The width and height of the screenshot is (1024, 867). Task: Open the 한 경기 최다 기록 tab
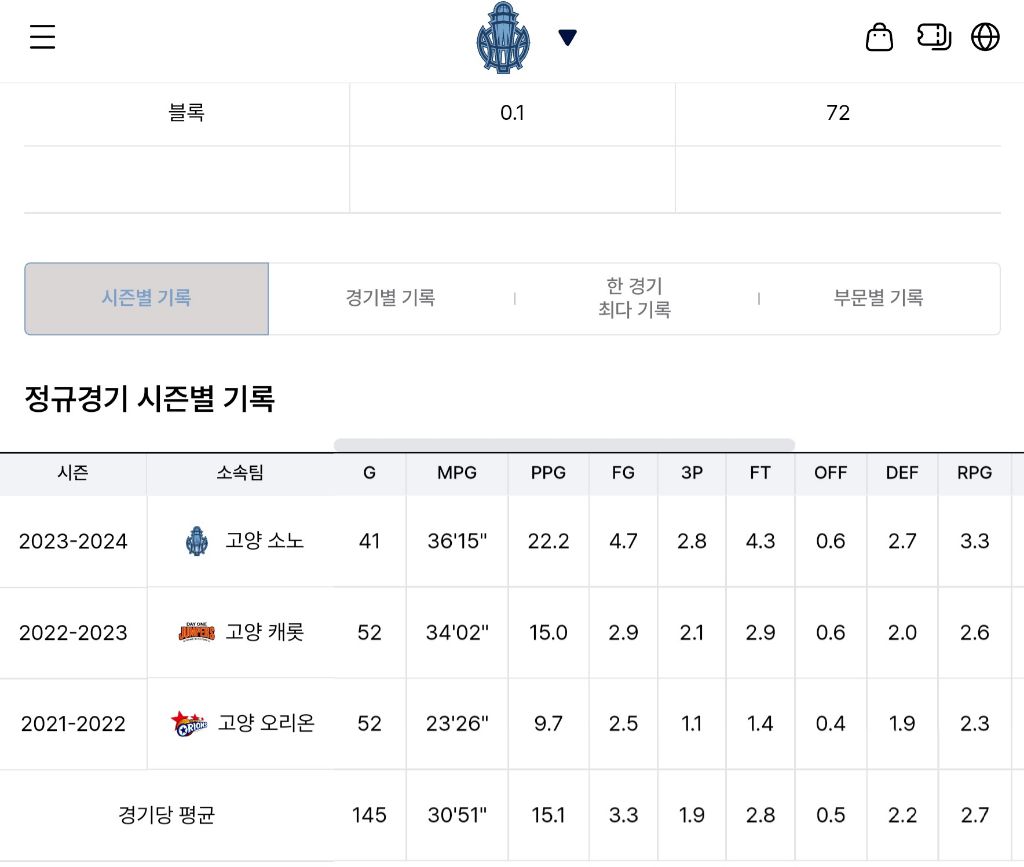[634, 298]
